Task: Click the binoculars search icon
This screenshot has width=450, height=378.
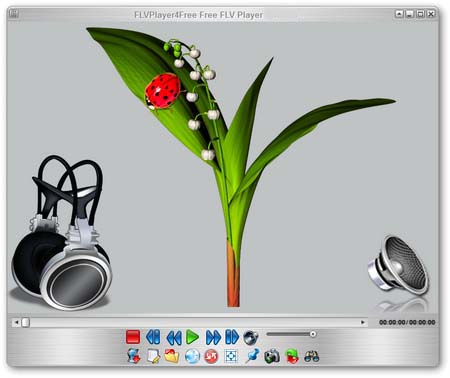Action: click(x=312, y=357)
